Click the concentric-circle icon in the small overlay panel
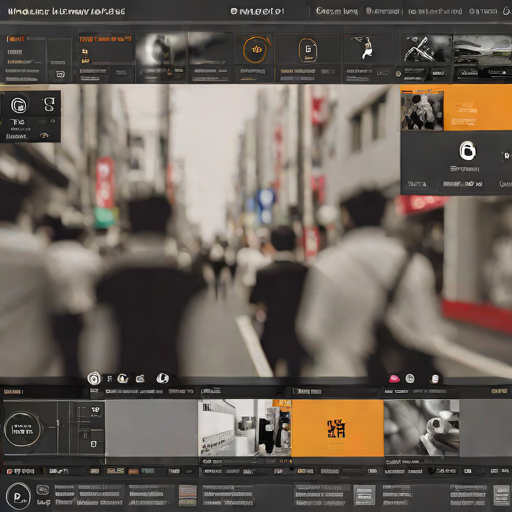 pos(19,105)
